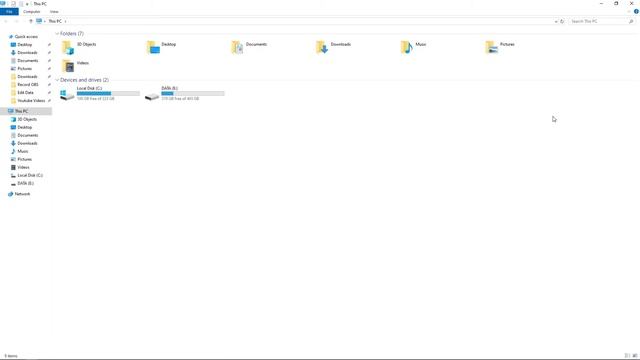Click the This PC address bar breadcrumb

55,21
